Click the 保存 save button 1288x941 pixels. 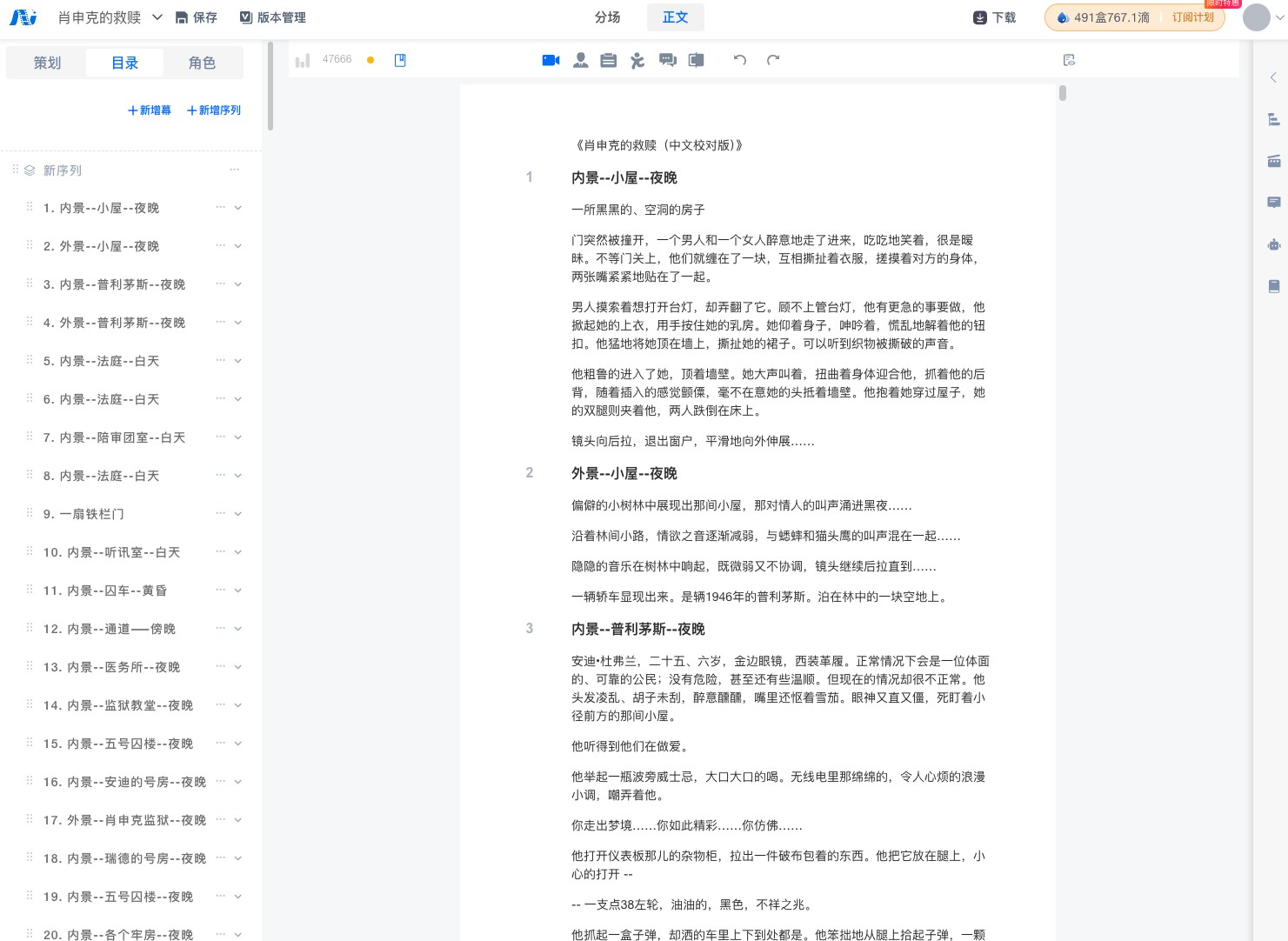[197, 17]
